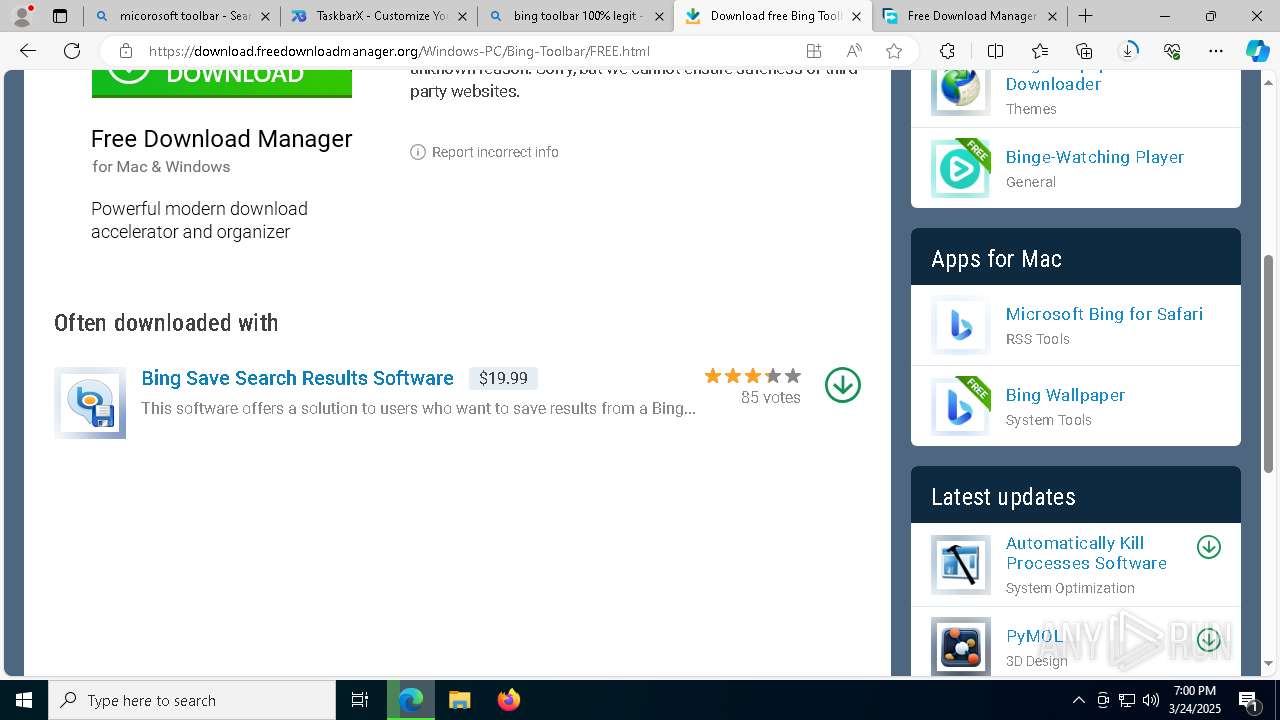Image resolution: width=1280 pixels, height=720 pixels.
Task: Close the TaskbarX tab
Action: pos(462,16)
